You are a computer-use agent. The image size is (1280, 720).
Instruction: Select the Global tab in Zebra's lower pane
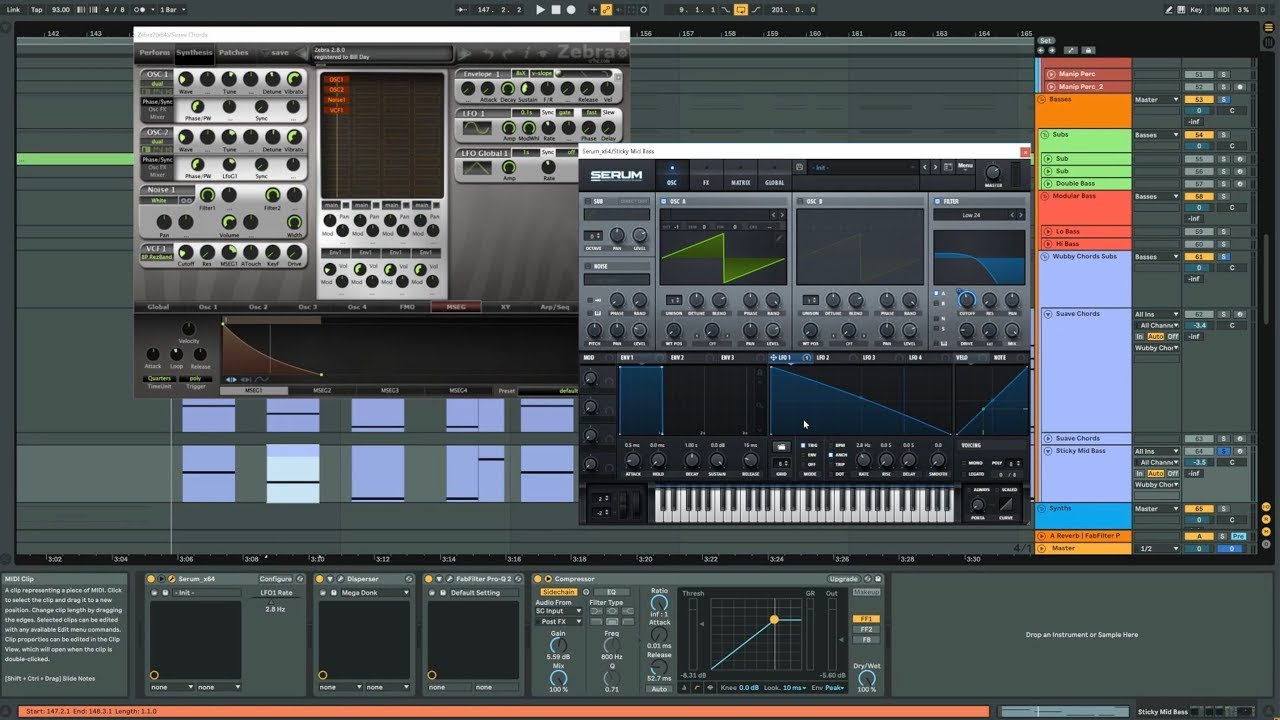[x=158, y=307]
